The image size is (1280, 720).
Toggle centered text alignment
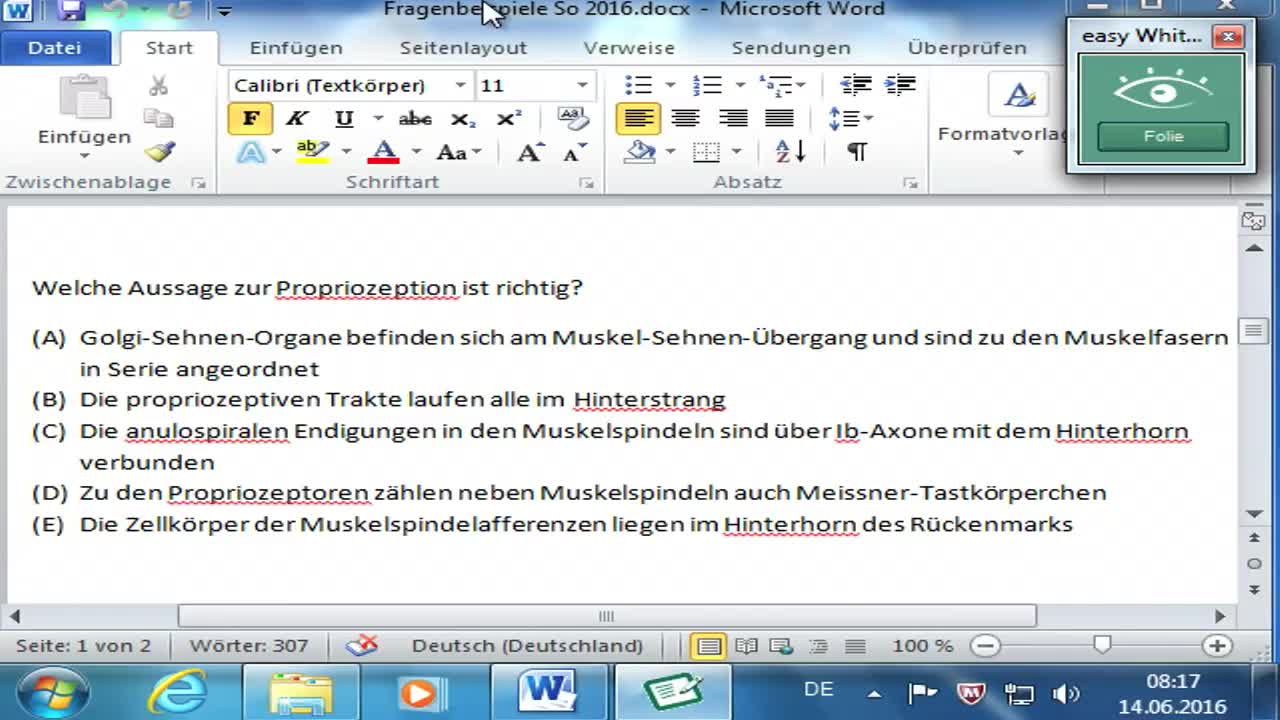click(x=686, y=118)
